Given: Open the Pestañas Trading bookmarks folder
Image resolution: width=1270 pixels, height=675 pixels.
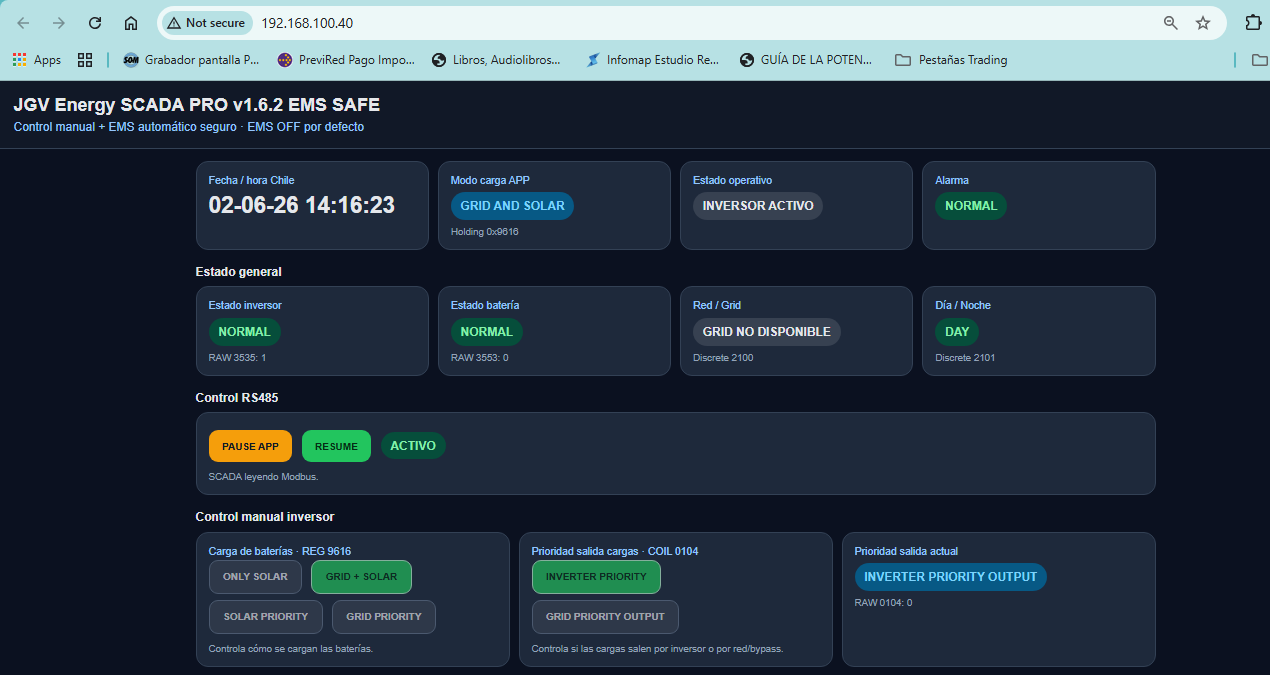Looking at the screenshot, I should (x=951, y=60).
